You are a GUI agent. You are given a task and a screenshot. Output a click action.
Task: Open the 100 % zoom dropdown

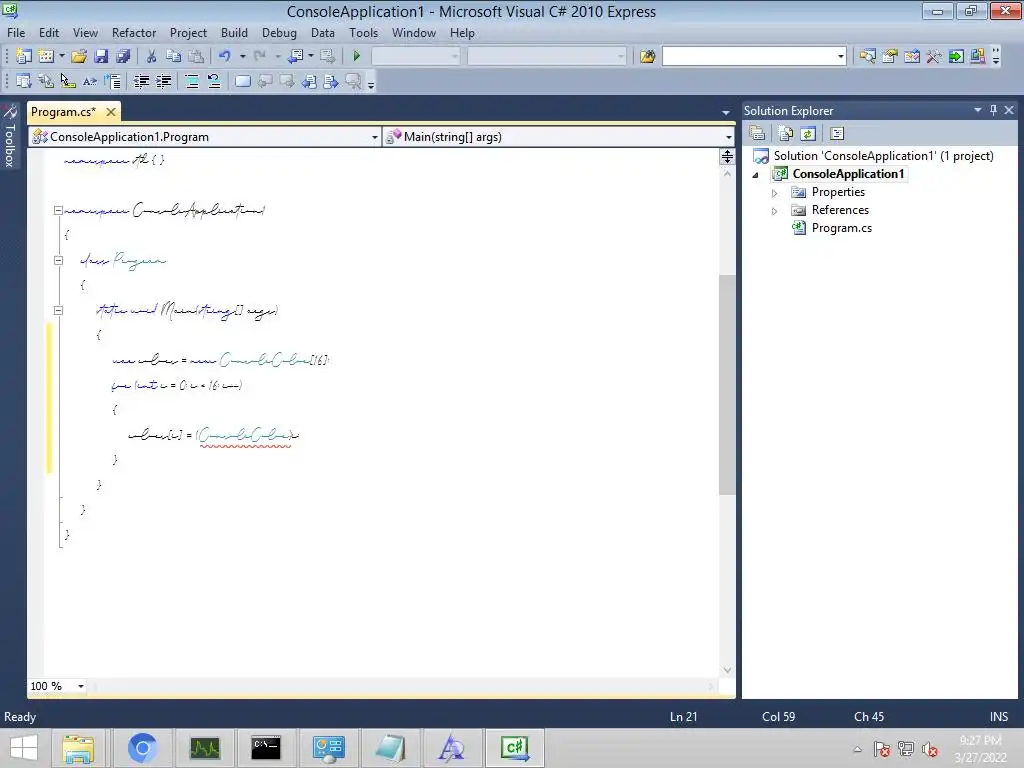(x=81, y=686)
